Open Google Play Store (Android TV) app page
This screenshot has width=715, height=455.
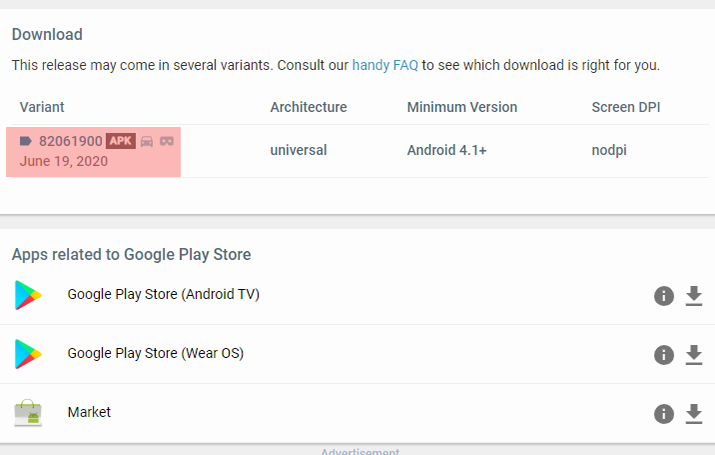[164, 295]
